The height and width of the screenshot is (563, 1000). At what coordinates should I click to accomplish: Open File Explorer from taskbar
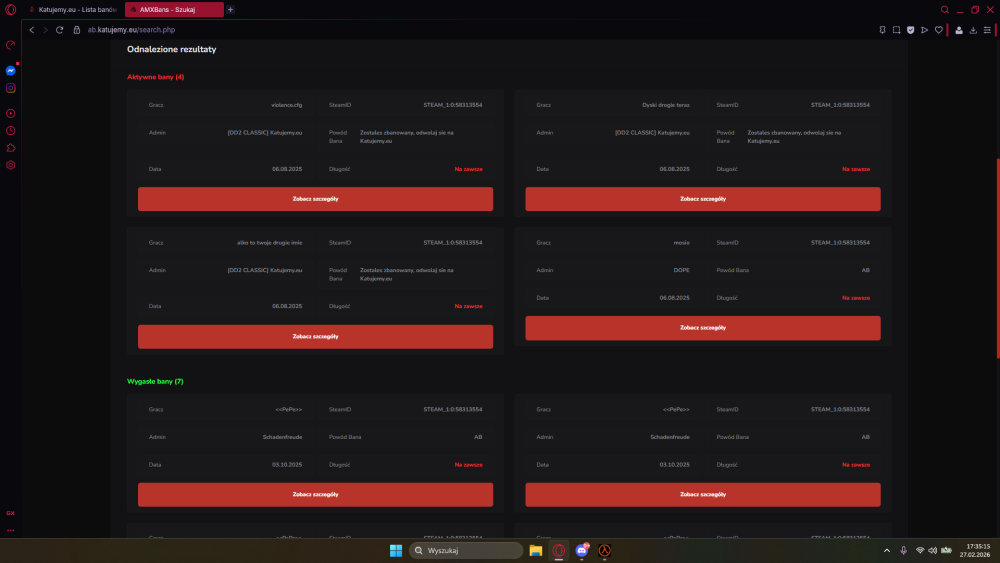536,550
